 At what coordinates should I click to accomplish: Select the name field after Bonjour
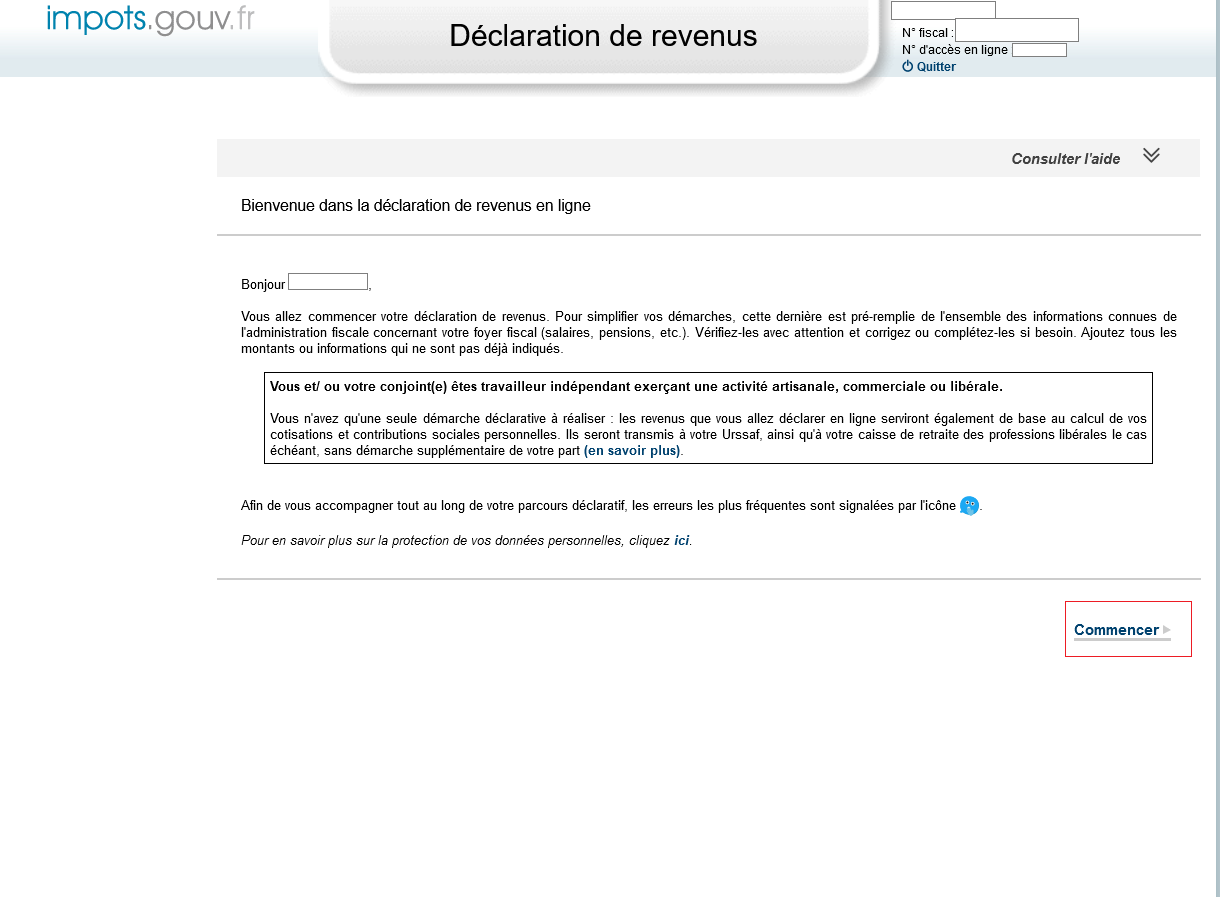tap(328, 282)
